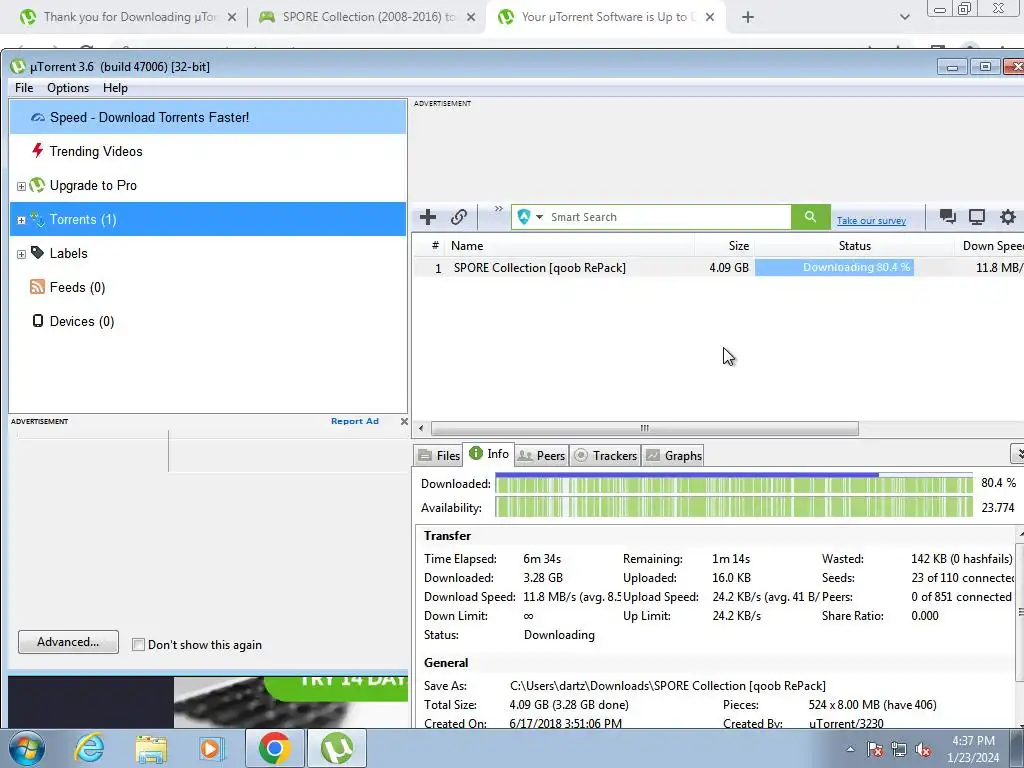Click the Availability pieces bar
Image resolution: width=1024 pixels, height=768 pixels.
(733, 507)
